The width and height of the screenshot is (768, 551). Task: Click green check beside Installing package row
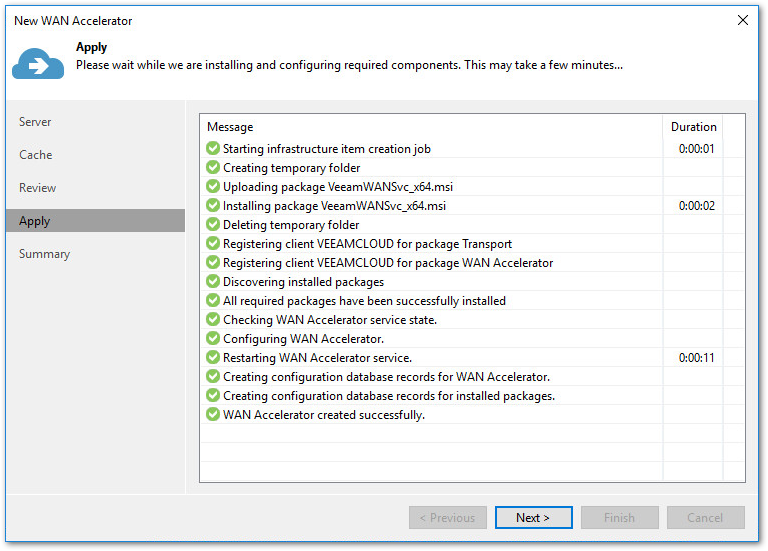(213, 206)
